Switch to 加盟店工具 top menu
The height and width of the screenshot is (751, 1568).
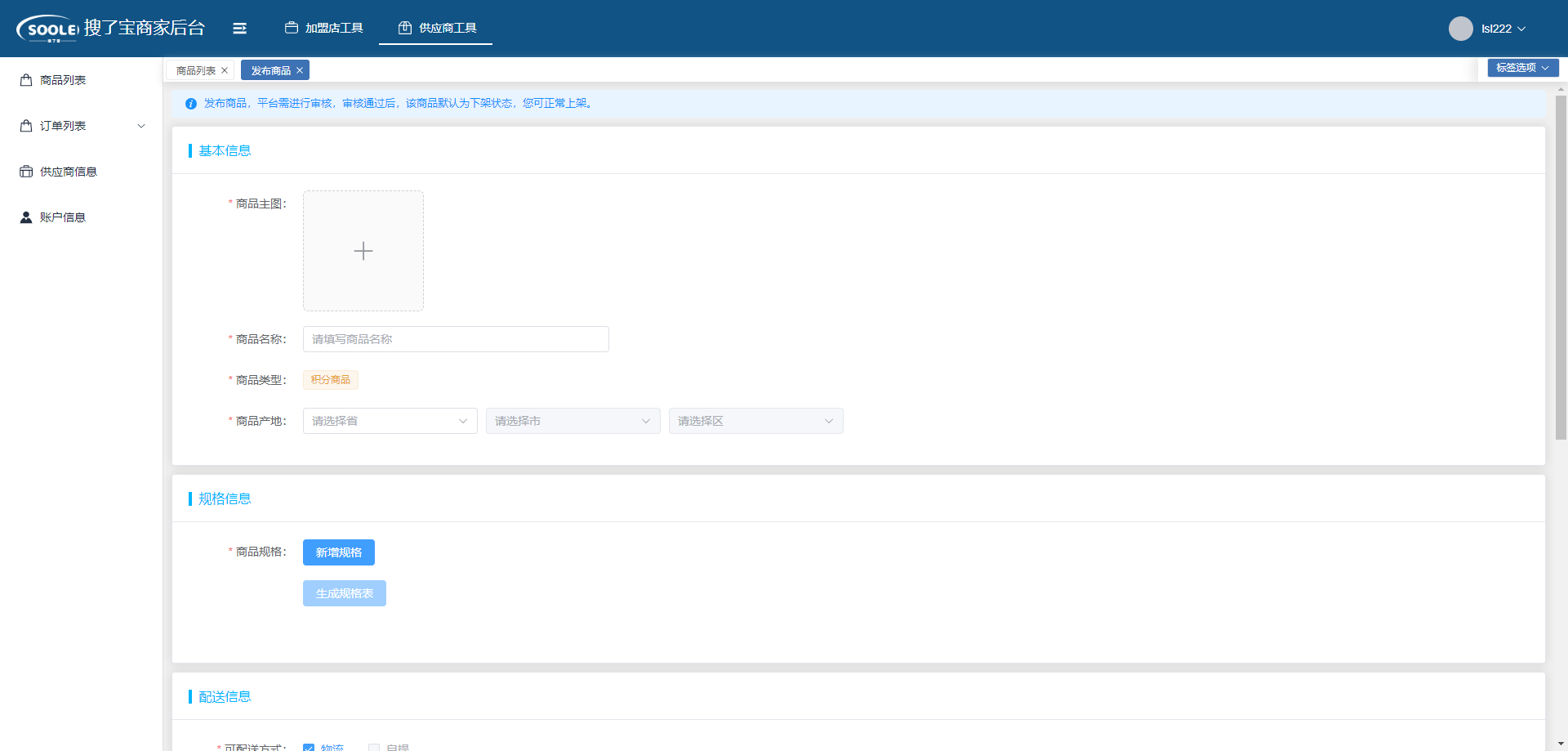pyautogui.click(x=324, y=28)
